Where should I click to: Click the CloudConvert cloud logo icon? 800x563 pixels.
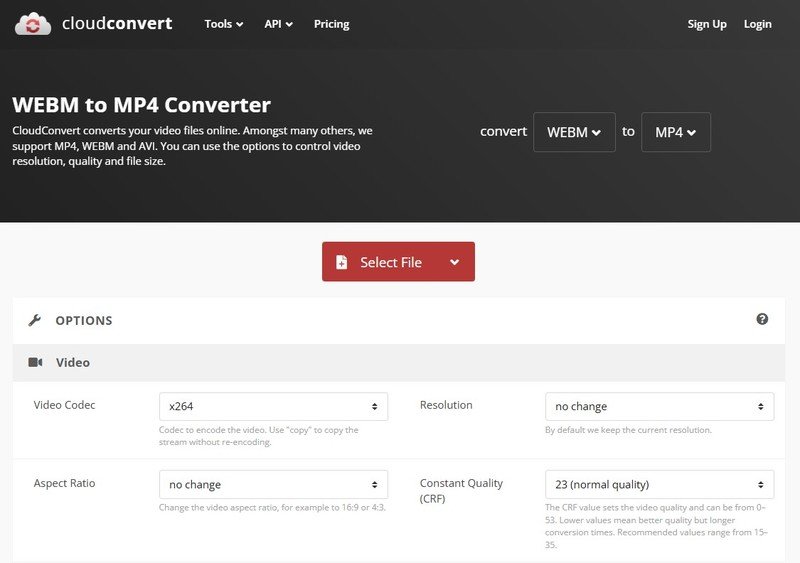33,24
